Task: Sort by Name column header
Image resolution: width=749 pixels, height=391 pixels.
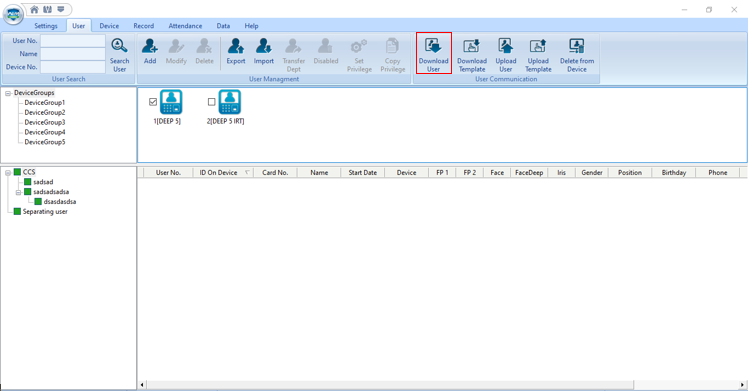Action: [319, 173]
